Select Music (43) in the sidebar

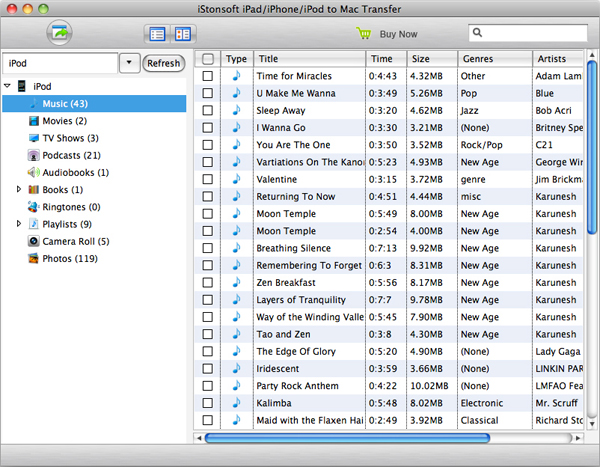94,104
